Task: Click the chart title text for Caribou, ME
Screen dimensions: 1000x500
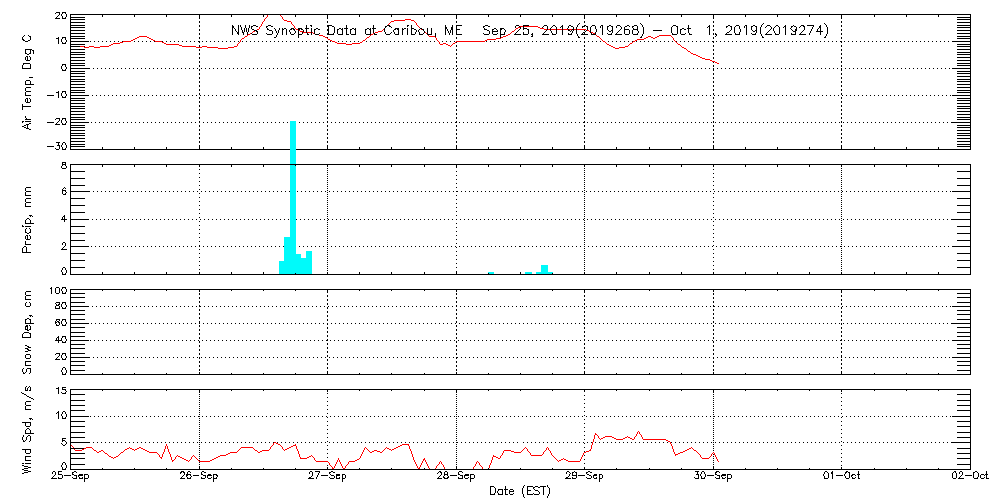Action: point(529,31)
